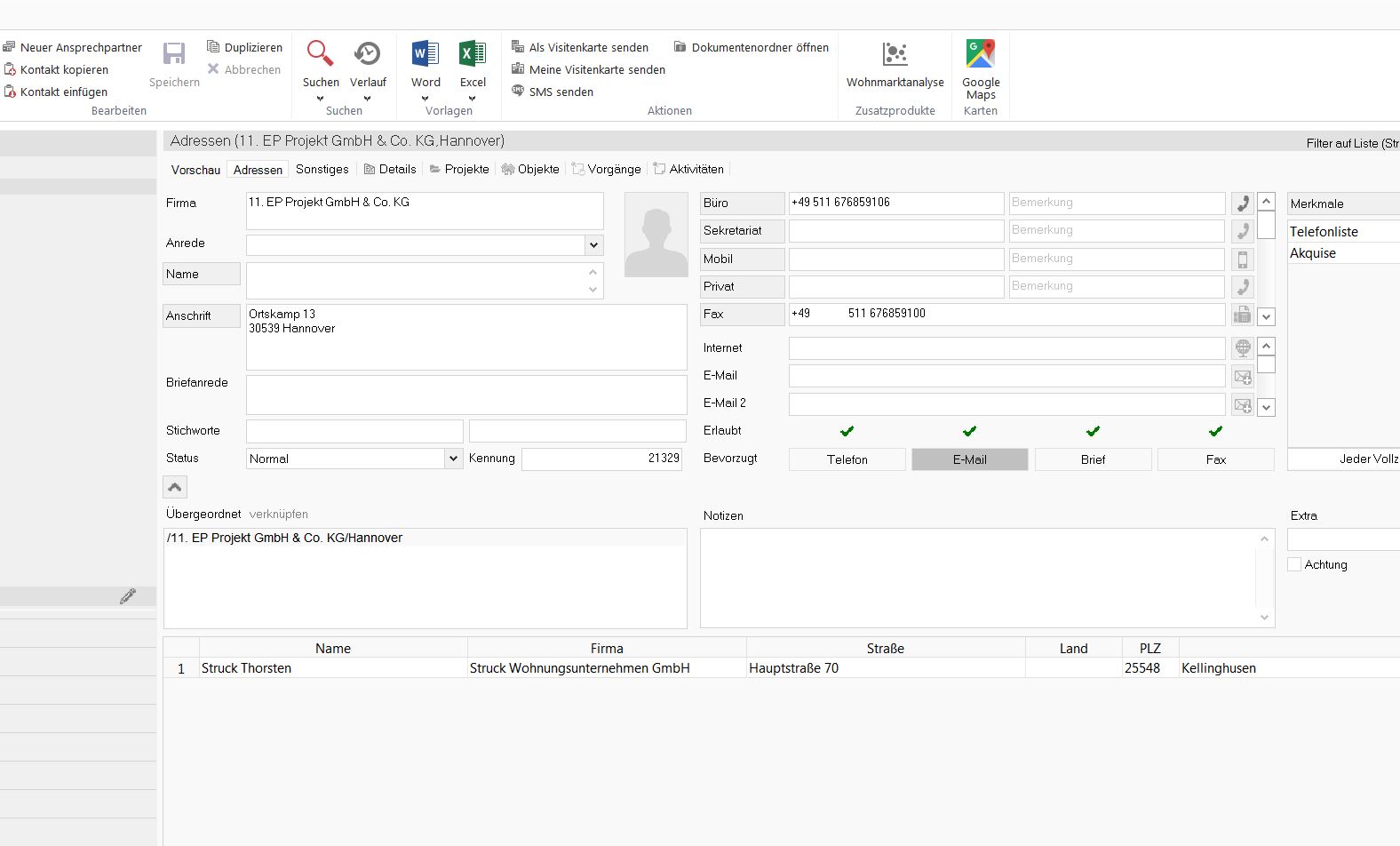Check the Achtung checkbox
This screenshot has height=846, width=1400.
pos(1294,564)
